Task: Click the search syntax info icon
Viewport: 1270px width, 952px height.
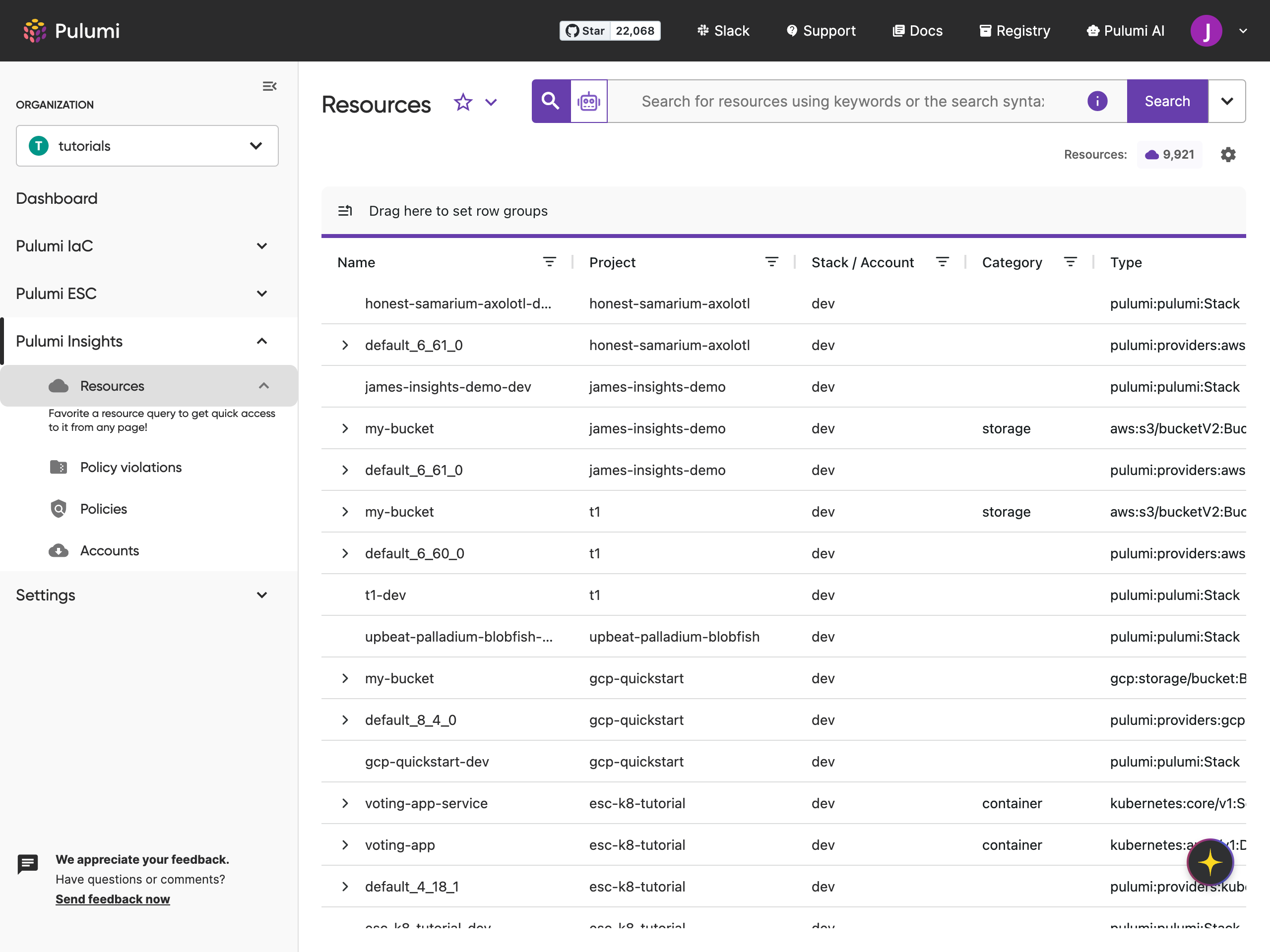Action: click(x=1097, y=101)
